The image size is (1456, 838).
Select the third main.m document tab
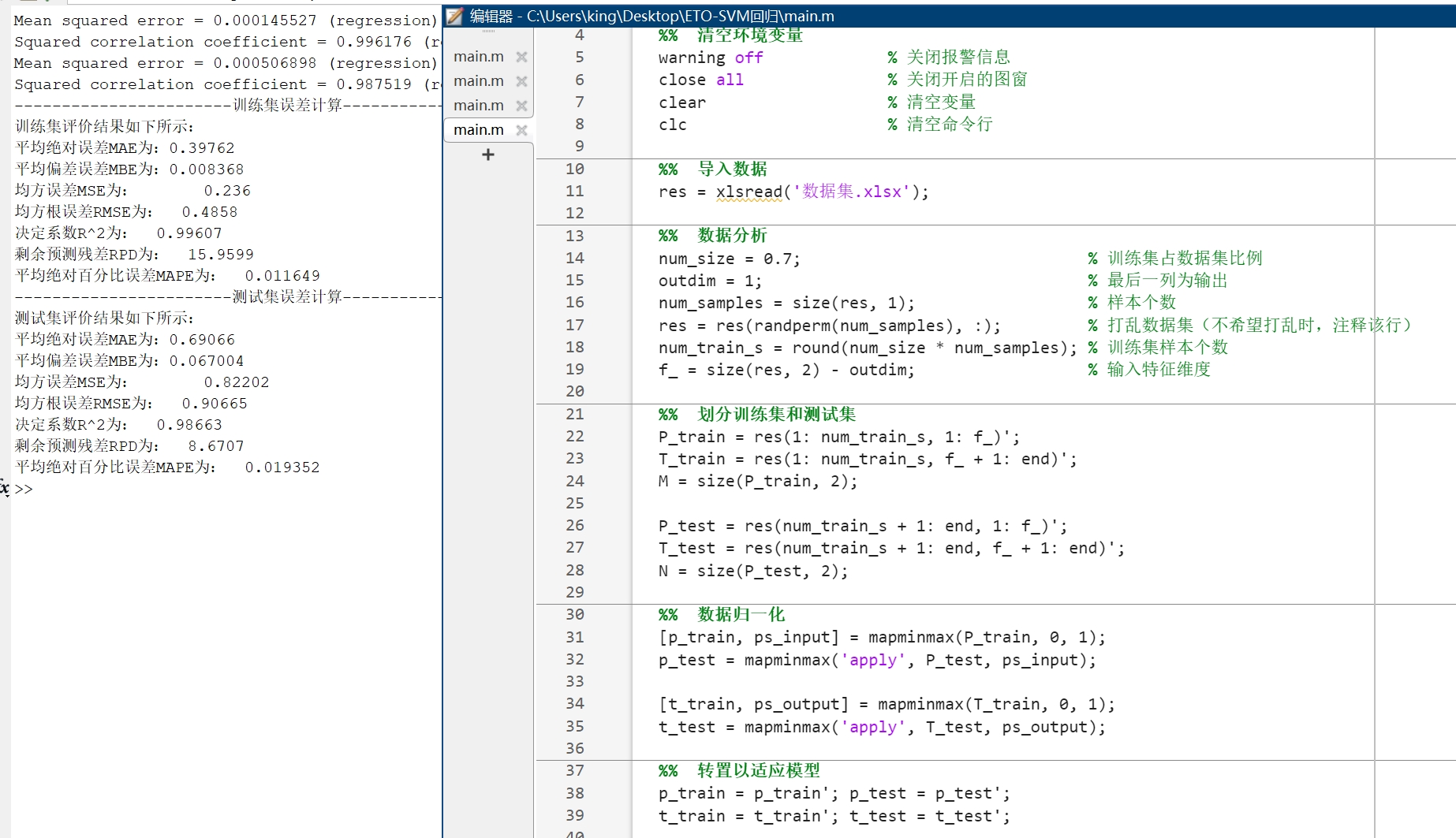pyautogui.click(x=478, y=105)
